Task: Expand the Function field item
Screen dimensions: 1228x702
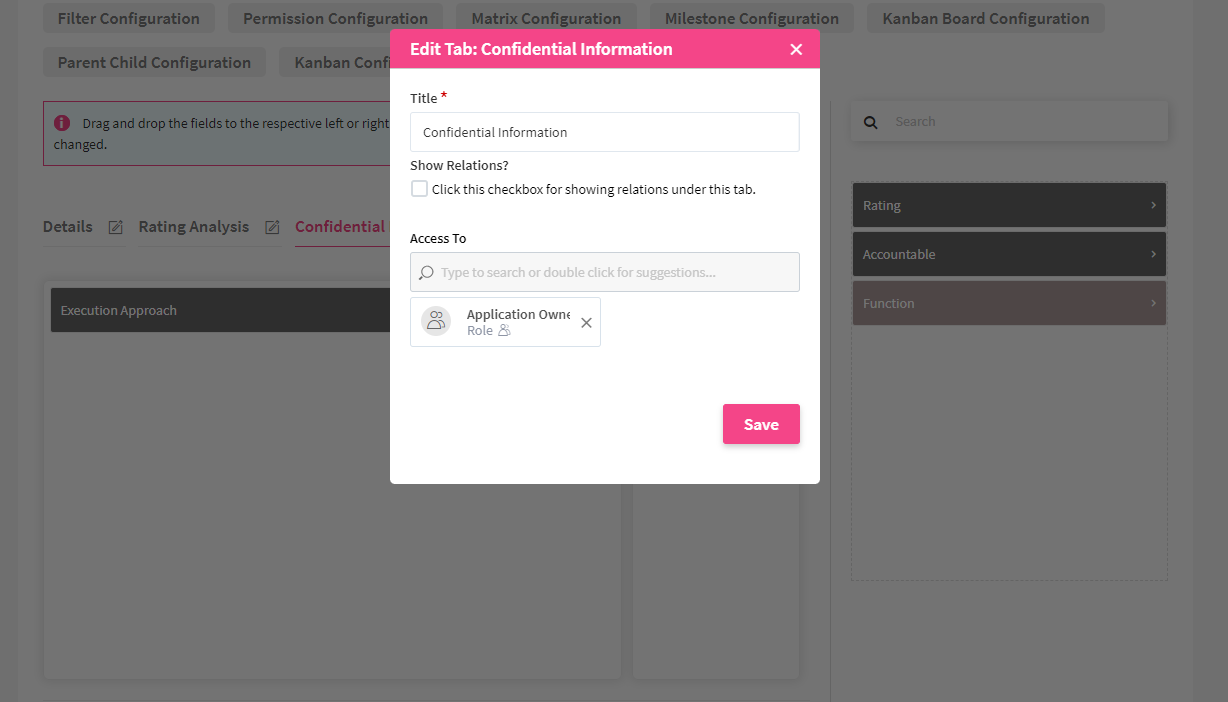Action: coord(1153,303)
